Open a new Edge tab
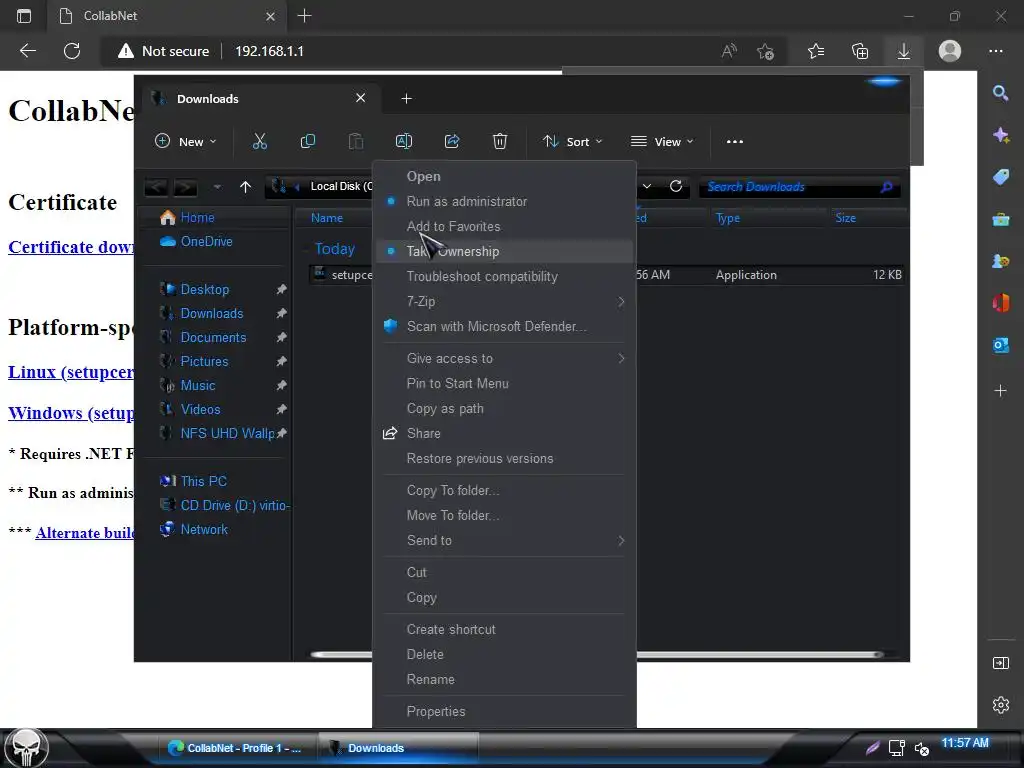This screenshot has height=768, width=1024. coord(304,16)
